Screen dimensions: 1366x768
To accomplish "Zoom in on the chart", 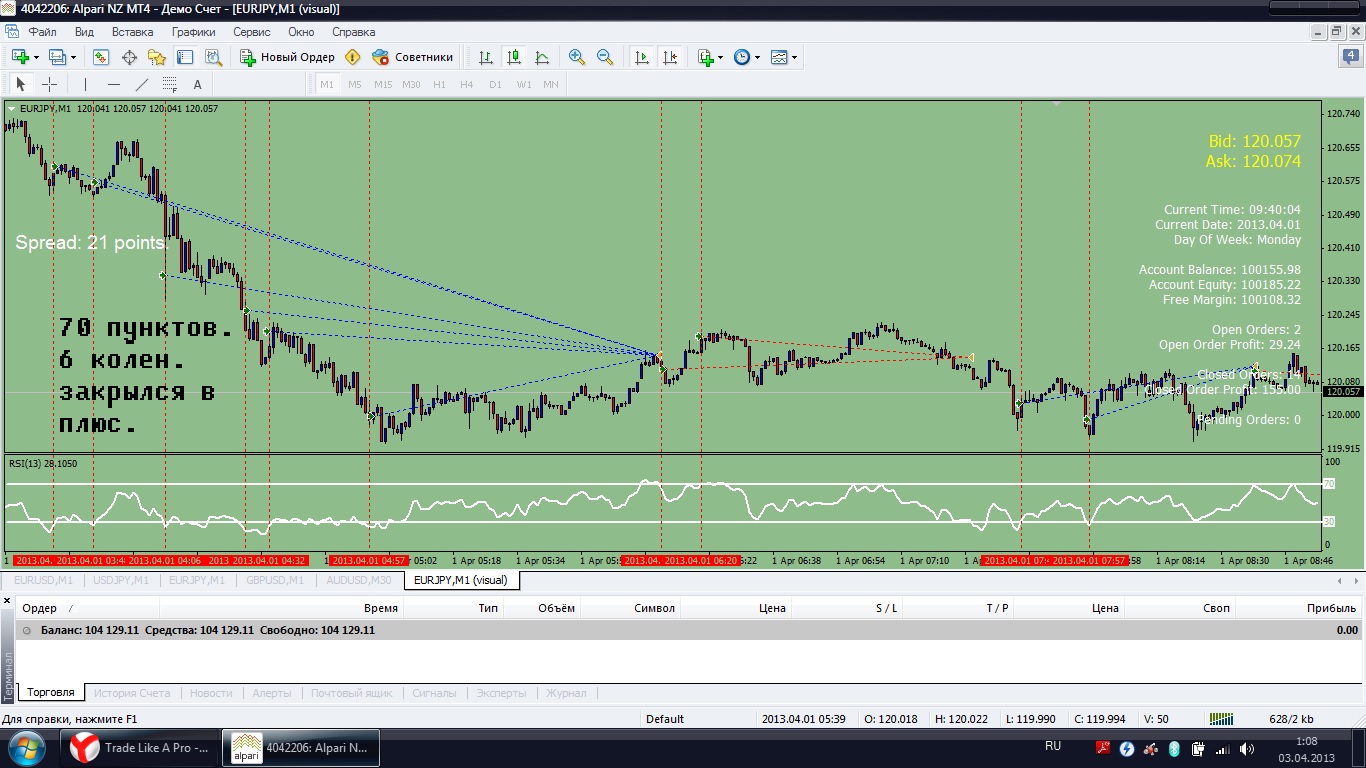I will 577,57.
